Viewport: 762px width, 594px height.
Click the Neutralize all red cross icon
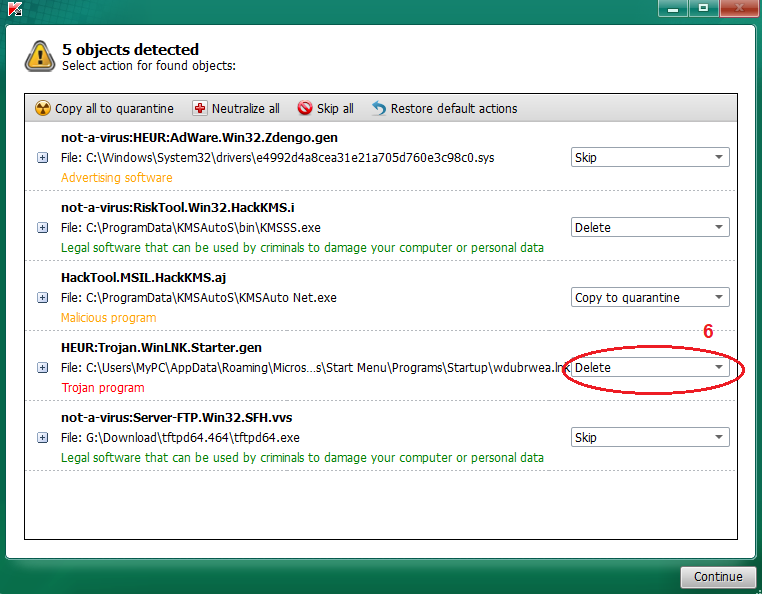pyautogui.click(x=200, y=108)
